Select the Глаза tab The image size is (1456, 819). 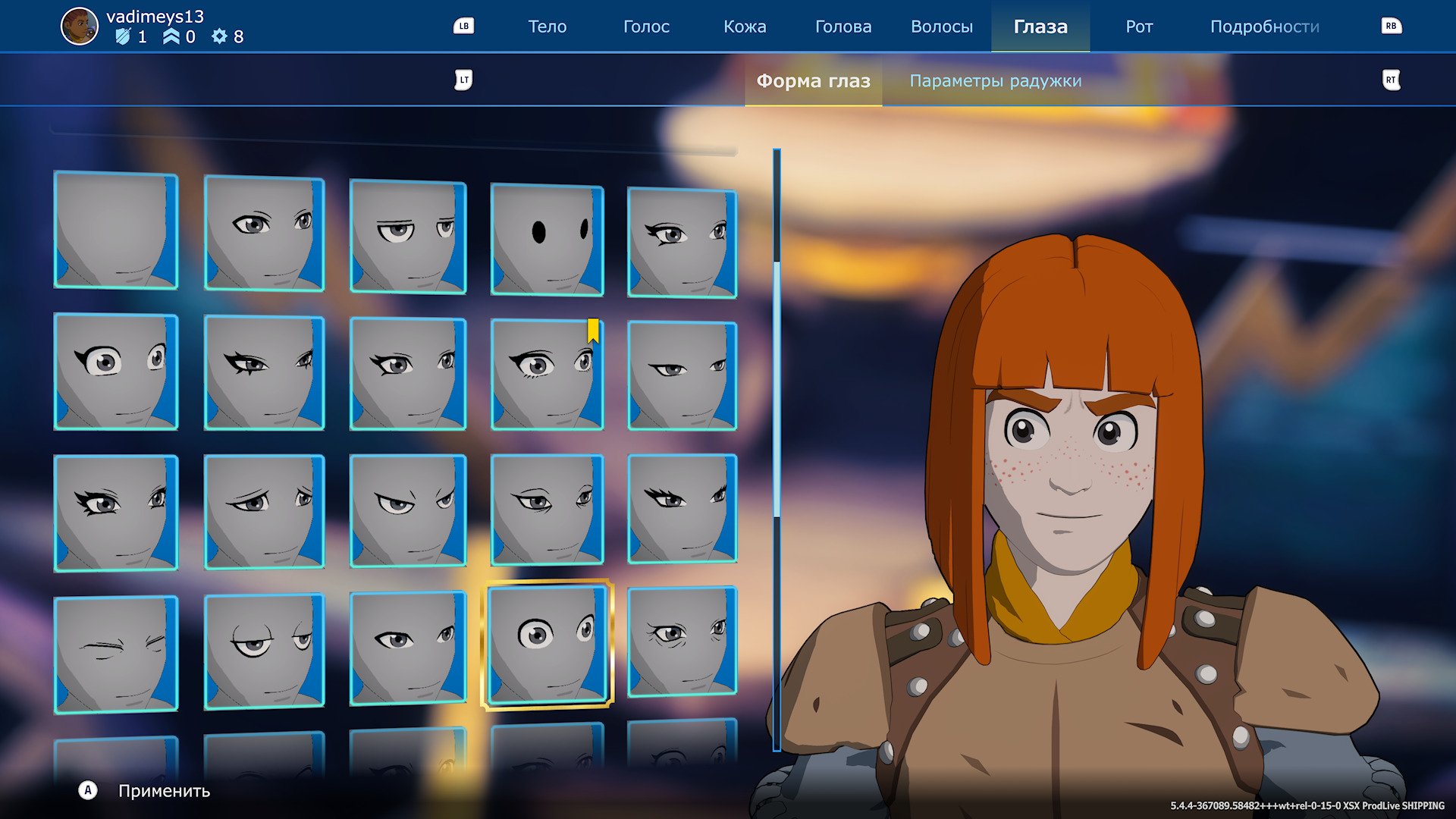[x=1040, y=27]
